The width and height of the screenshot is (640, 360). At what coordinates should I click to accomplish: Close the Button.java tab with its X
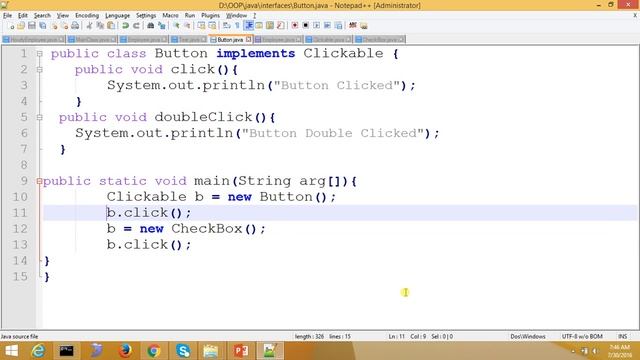249,39
